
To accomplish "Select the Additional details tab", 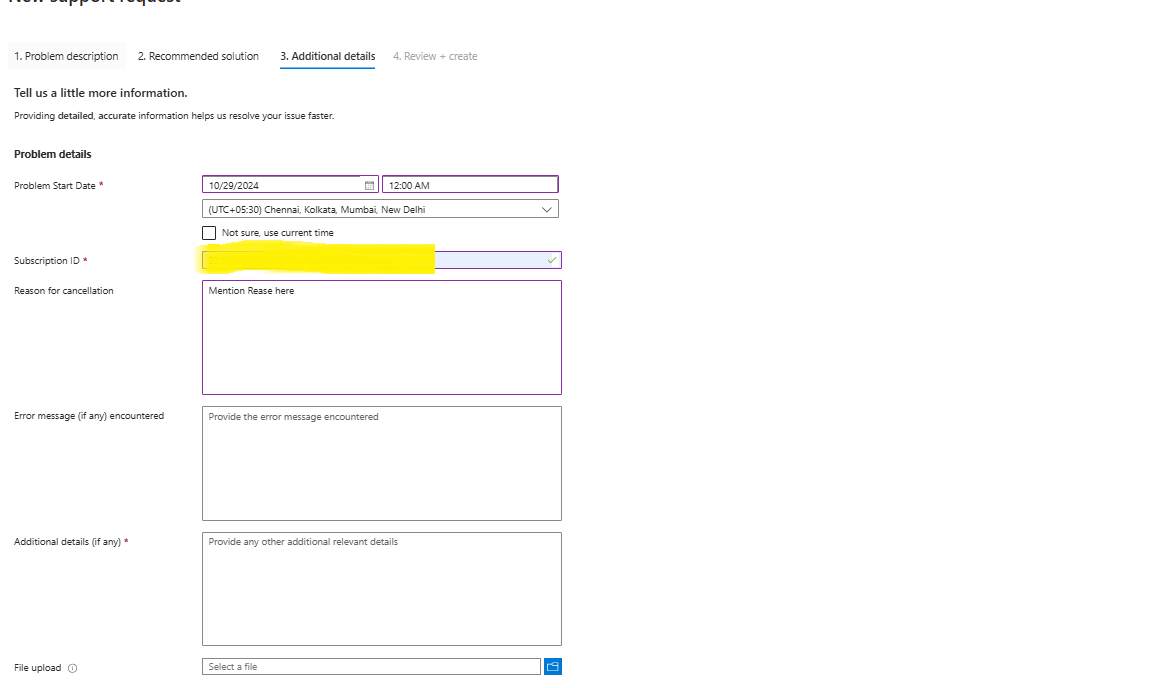I will click(x=328, y=57).
